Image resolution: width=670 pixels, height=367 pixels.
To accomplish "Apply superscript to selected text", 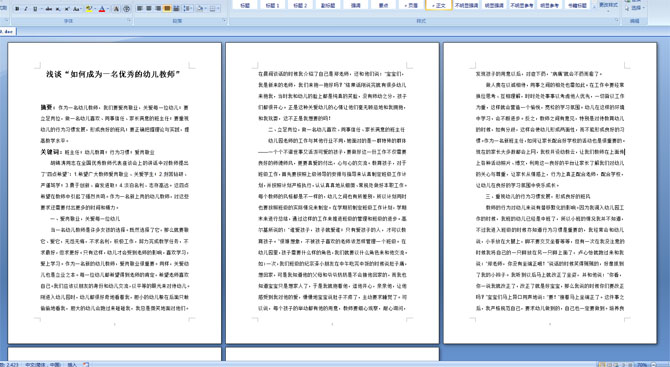I will pyautogui.click(x=67, y=9).
